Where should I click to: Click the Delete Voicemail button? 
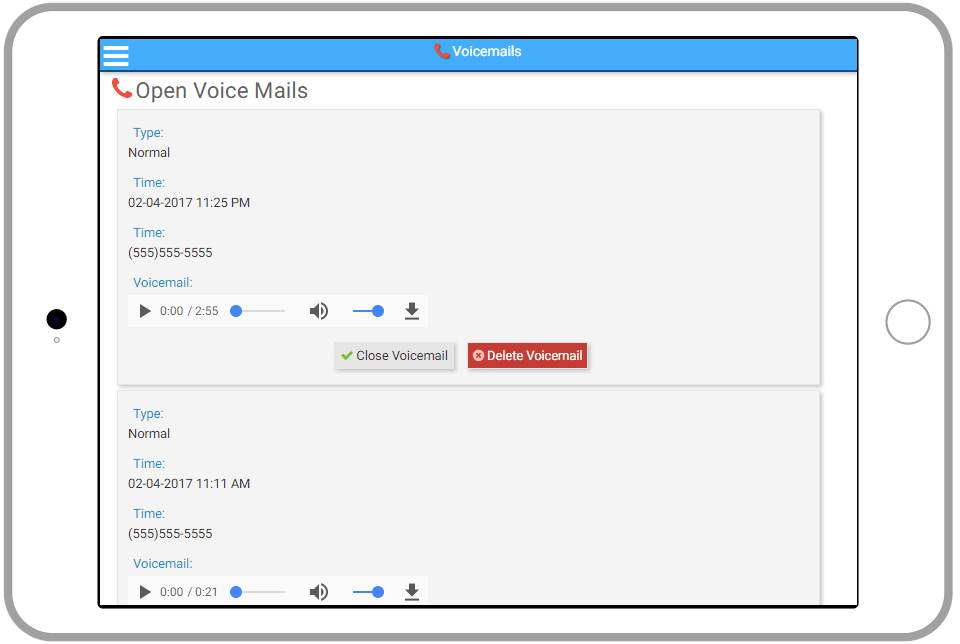[x=527, y=355]
